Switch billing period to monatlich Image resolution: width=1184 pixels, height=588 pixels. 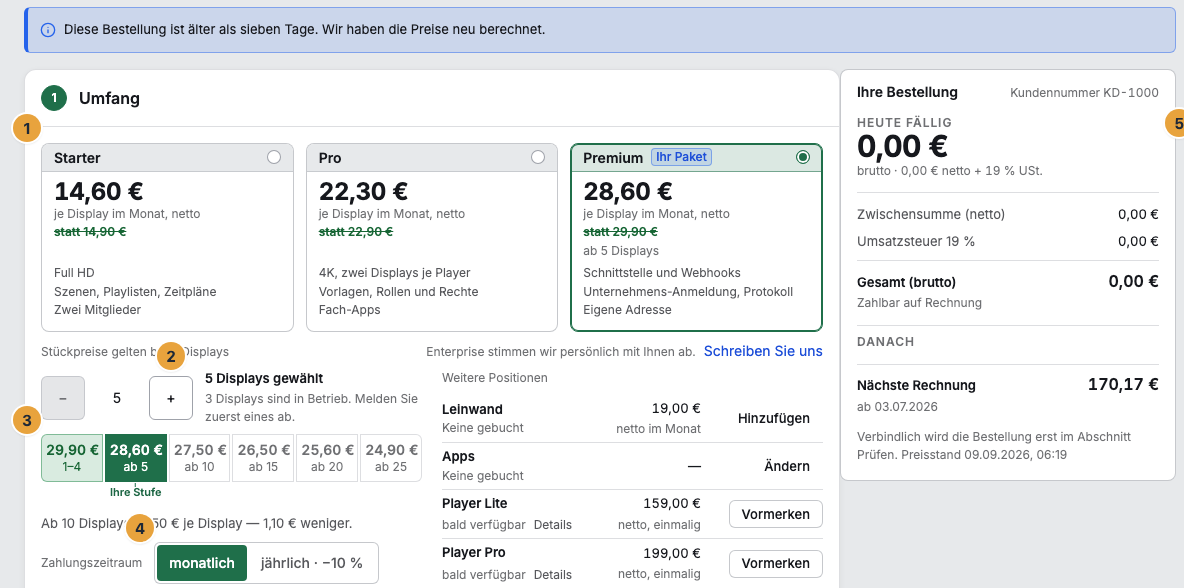(x=202, y=563)
